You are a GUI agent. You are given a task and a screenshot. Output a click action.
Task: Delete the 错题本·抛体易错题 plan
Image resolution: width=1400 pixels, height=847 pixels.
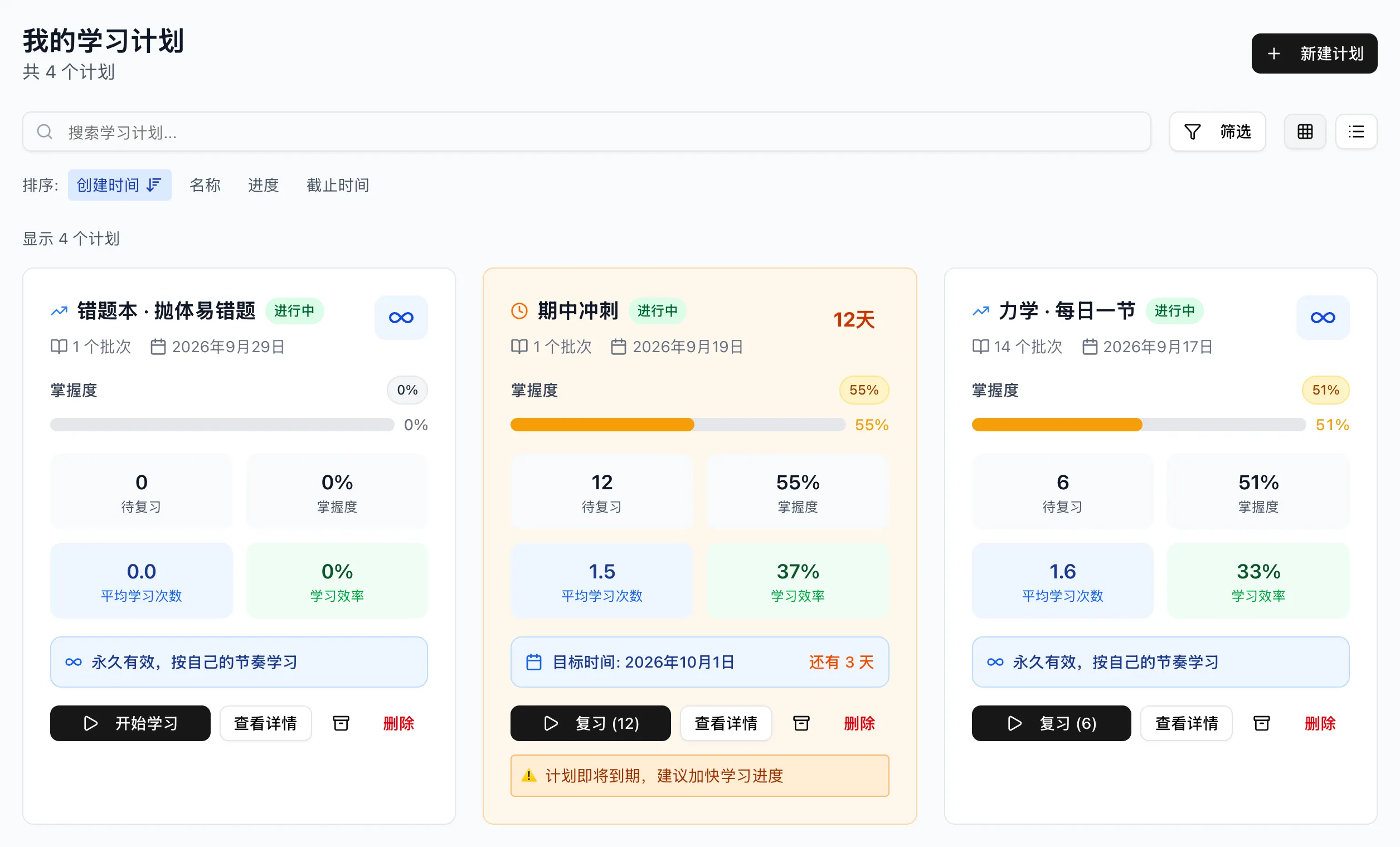[x=398, y=723]
